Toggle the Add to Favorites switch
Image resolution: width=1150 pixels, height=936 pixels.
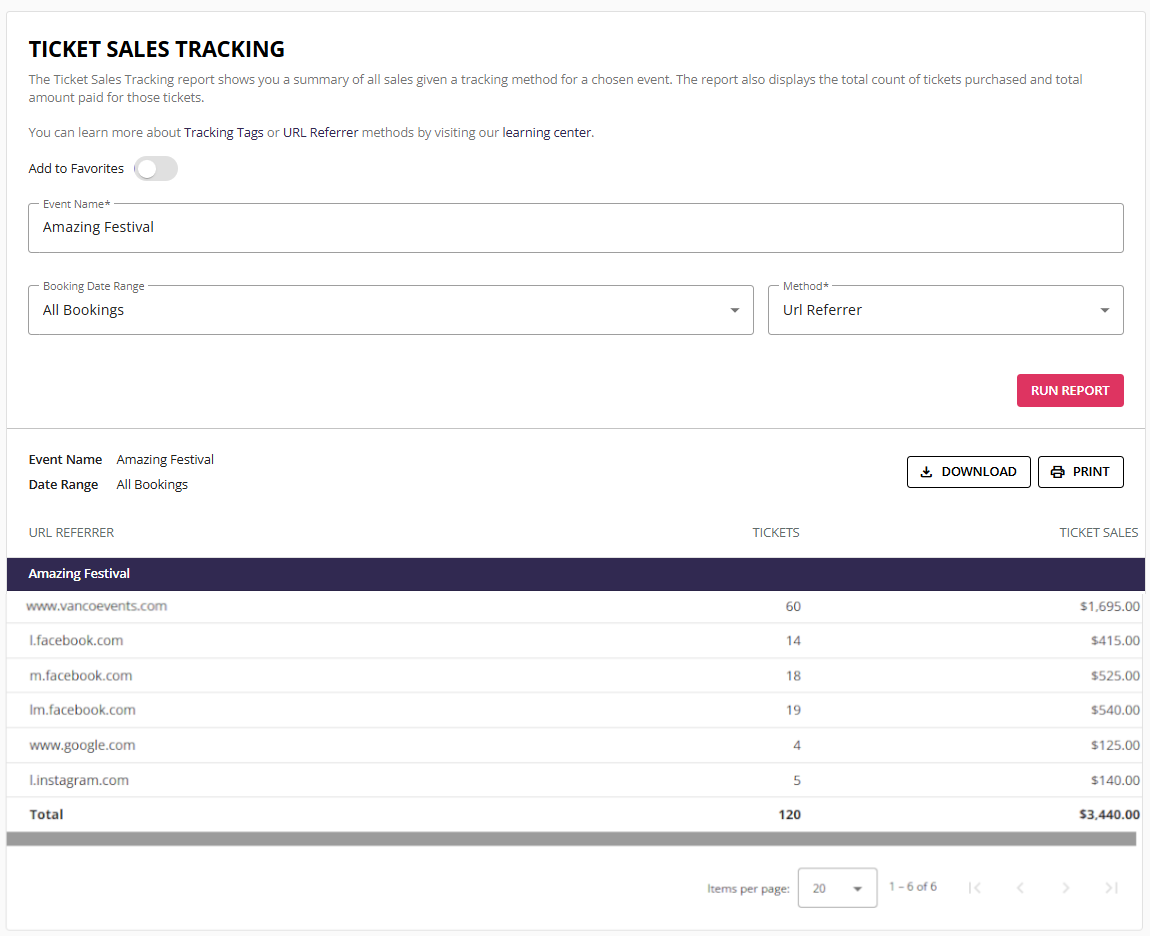pyautogui.click(x=155, y=169)
